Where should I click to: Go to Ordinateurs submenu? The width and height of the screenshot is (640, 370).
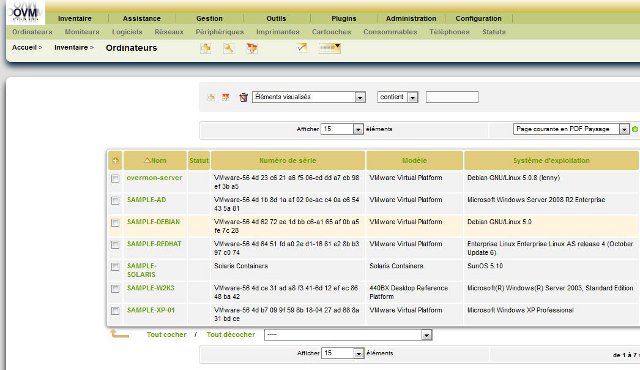[x=32, y=32]
